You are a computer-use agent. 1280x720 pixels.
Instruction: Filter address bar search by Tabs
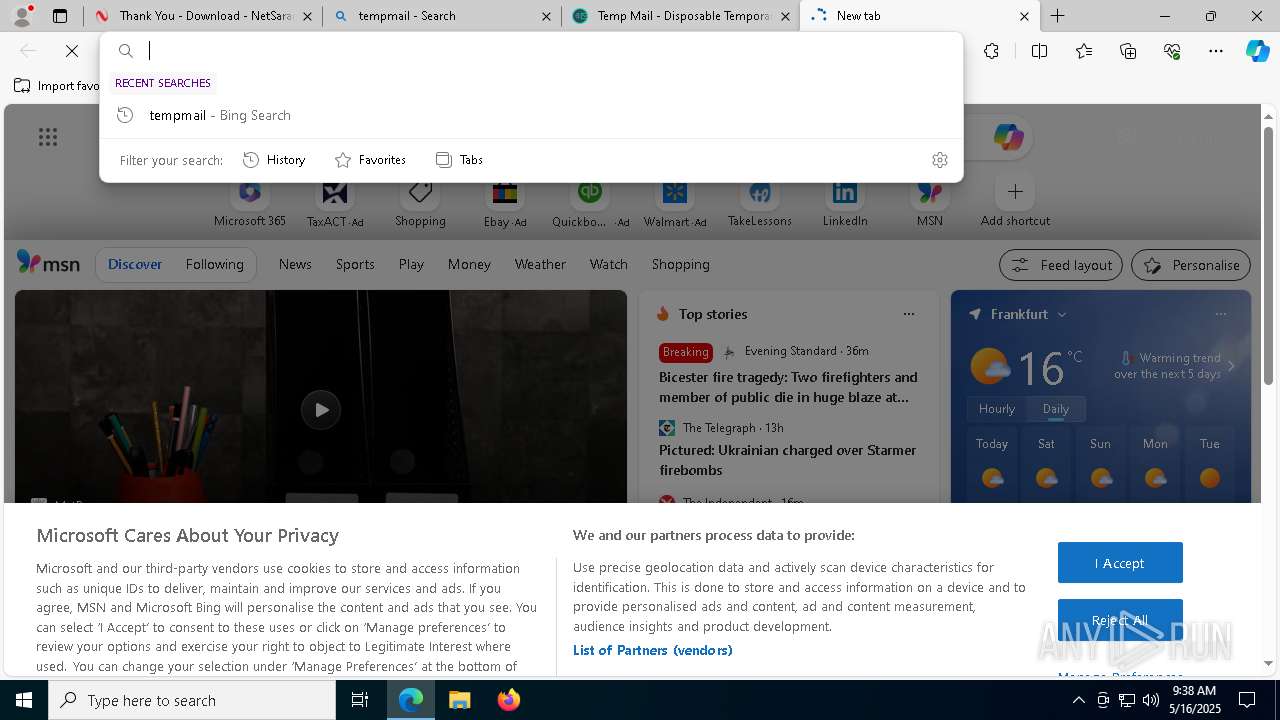459,160
